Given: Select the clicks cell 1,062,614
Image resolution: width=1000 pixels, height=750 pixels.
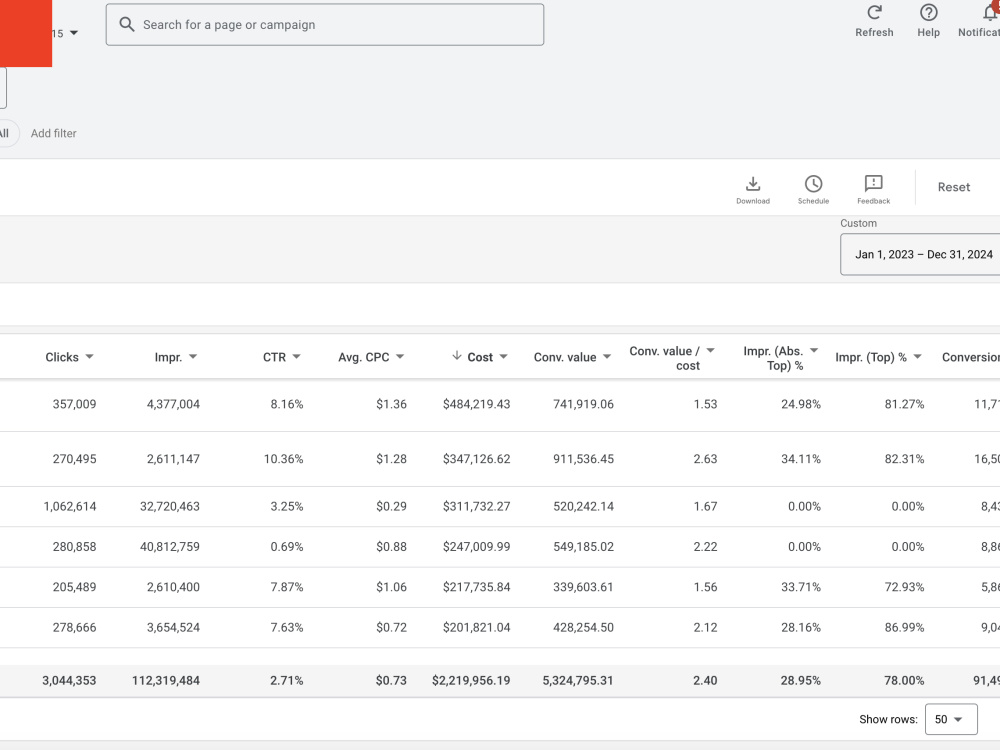Looking at the screenshot, I should [x=70, y=506].
